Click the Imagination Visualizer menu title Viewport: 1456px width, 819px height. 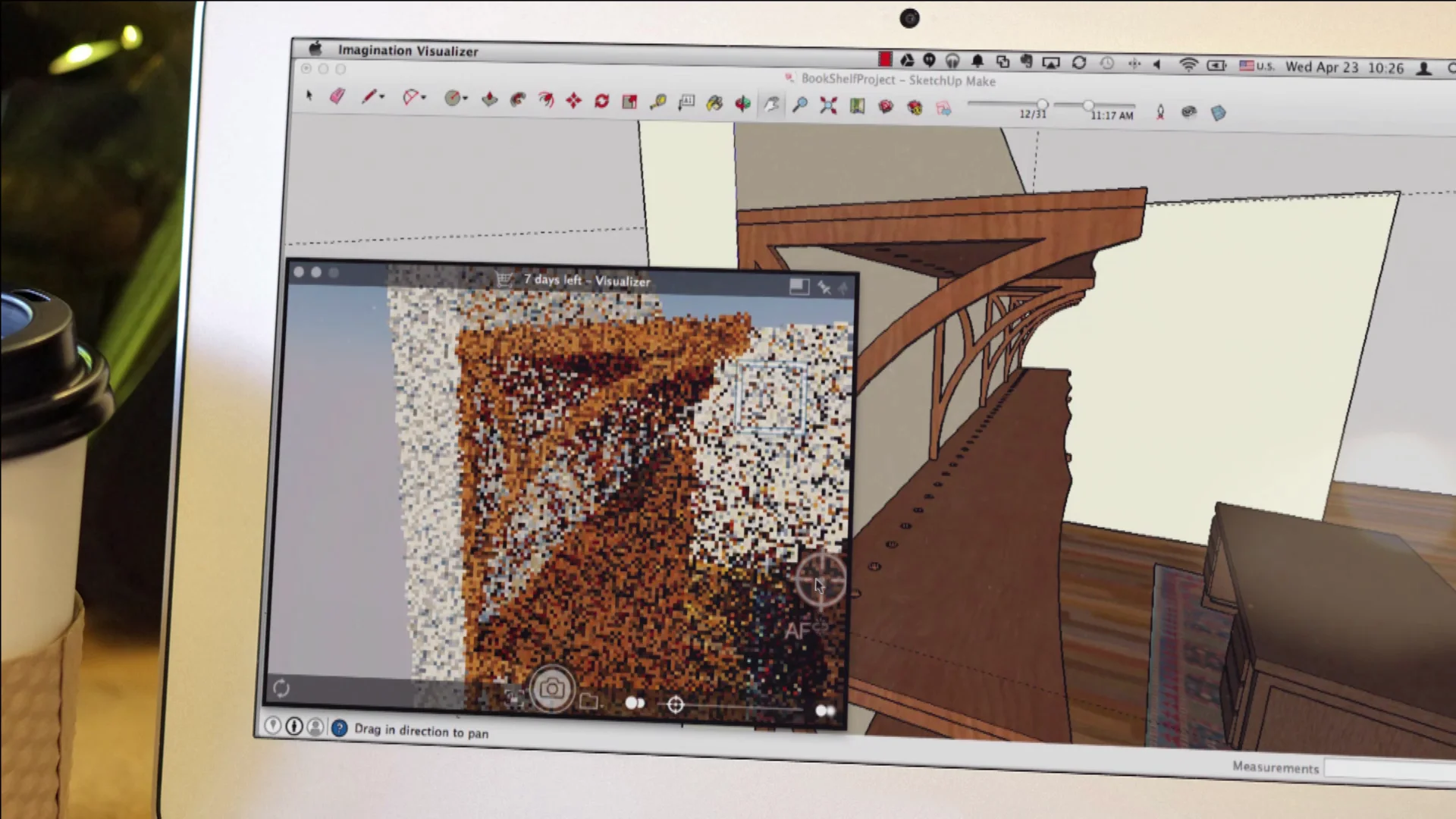[407, 51]
